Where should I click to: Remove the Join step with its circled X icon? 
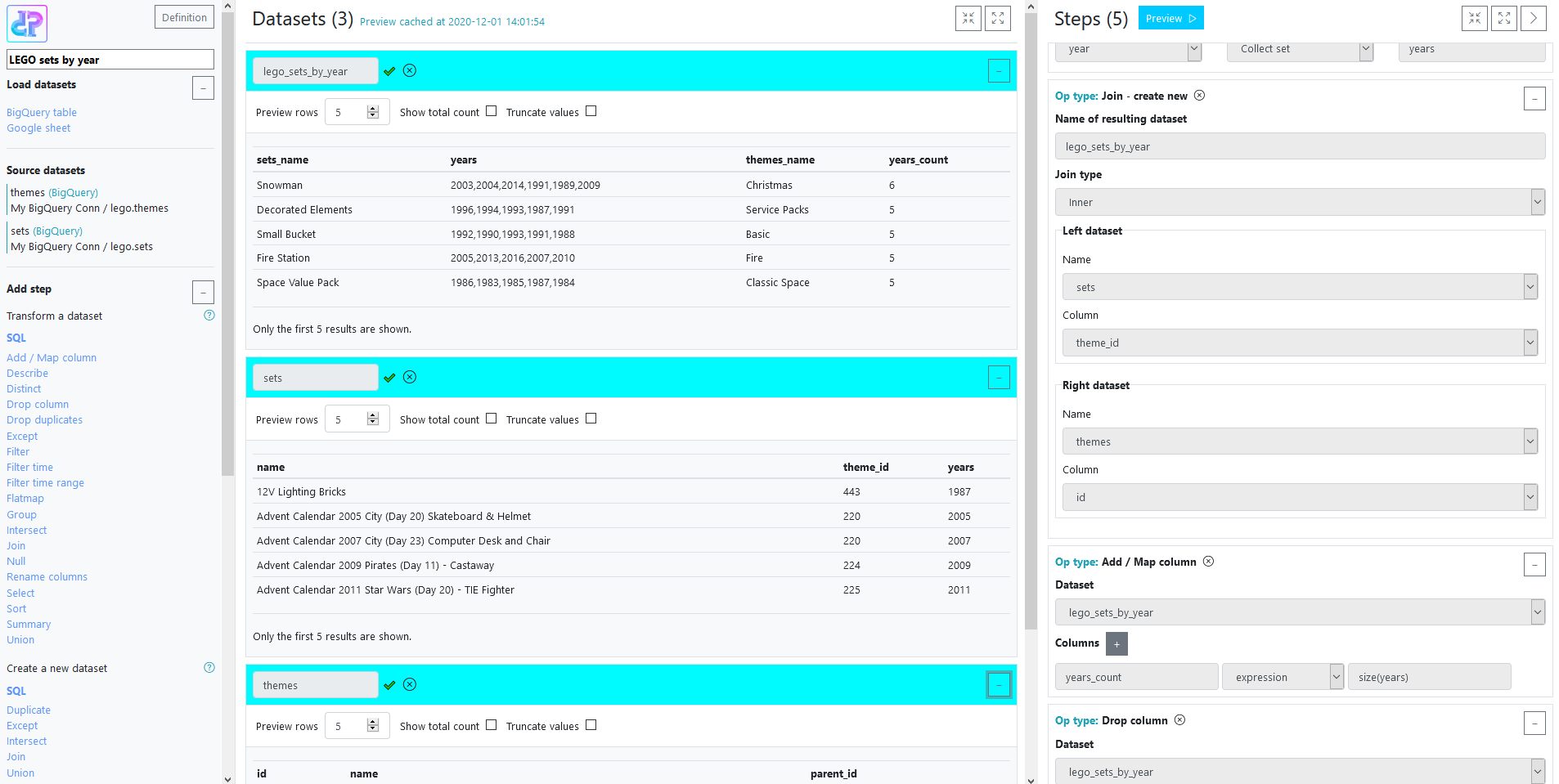(x=1200, y=96)
